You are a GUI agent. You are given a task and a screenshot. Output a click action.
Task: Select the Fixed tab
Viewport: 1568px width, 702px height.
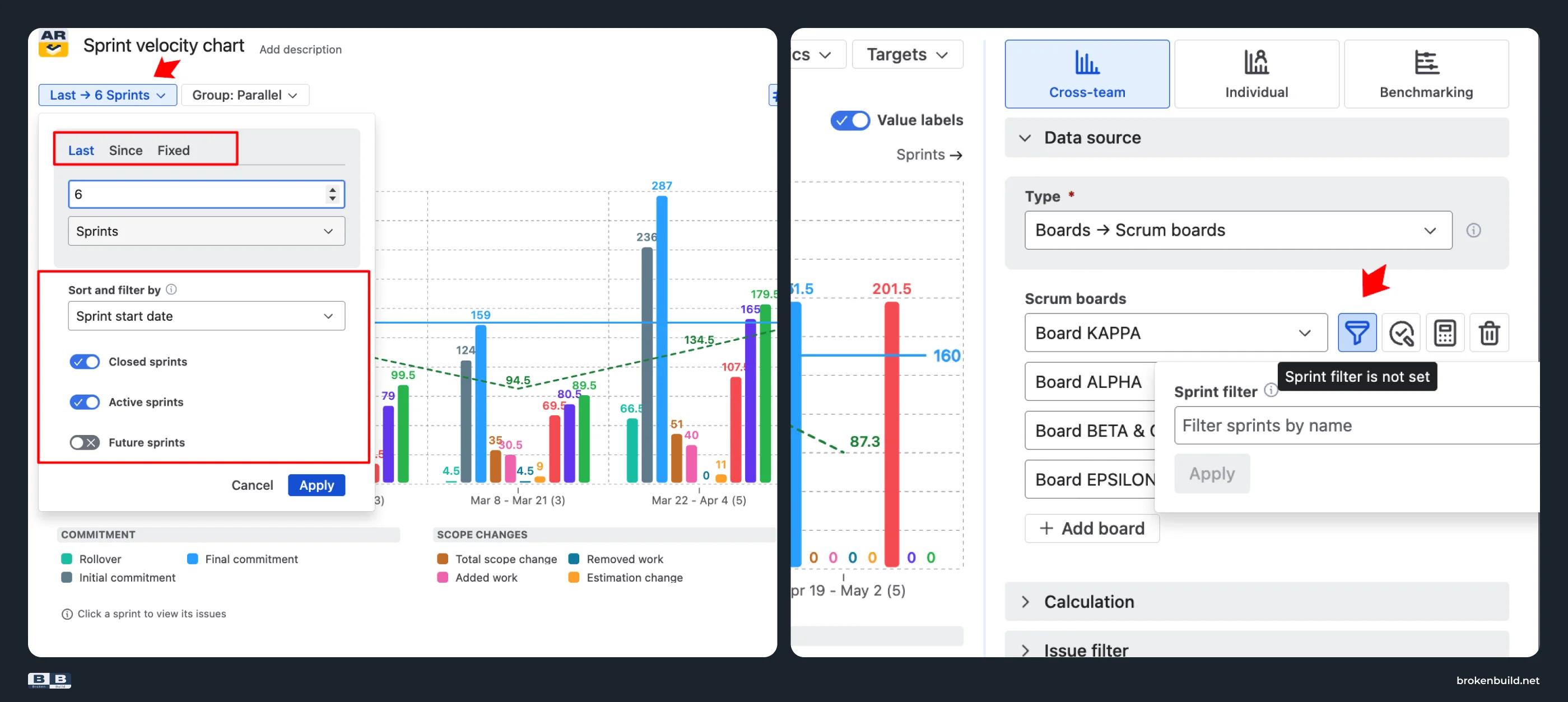(174, 150)
